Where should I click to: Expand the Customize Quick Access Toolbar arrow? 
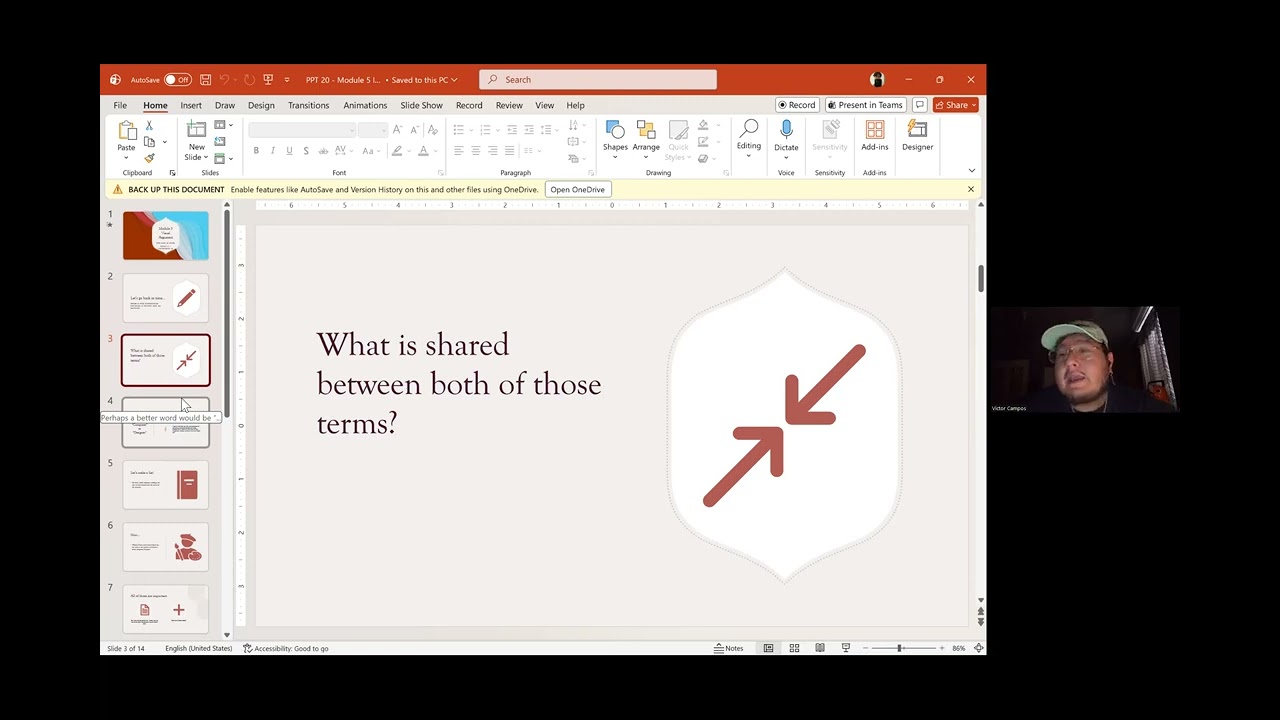click(x=287, y=80)
